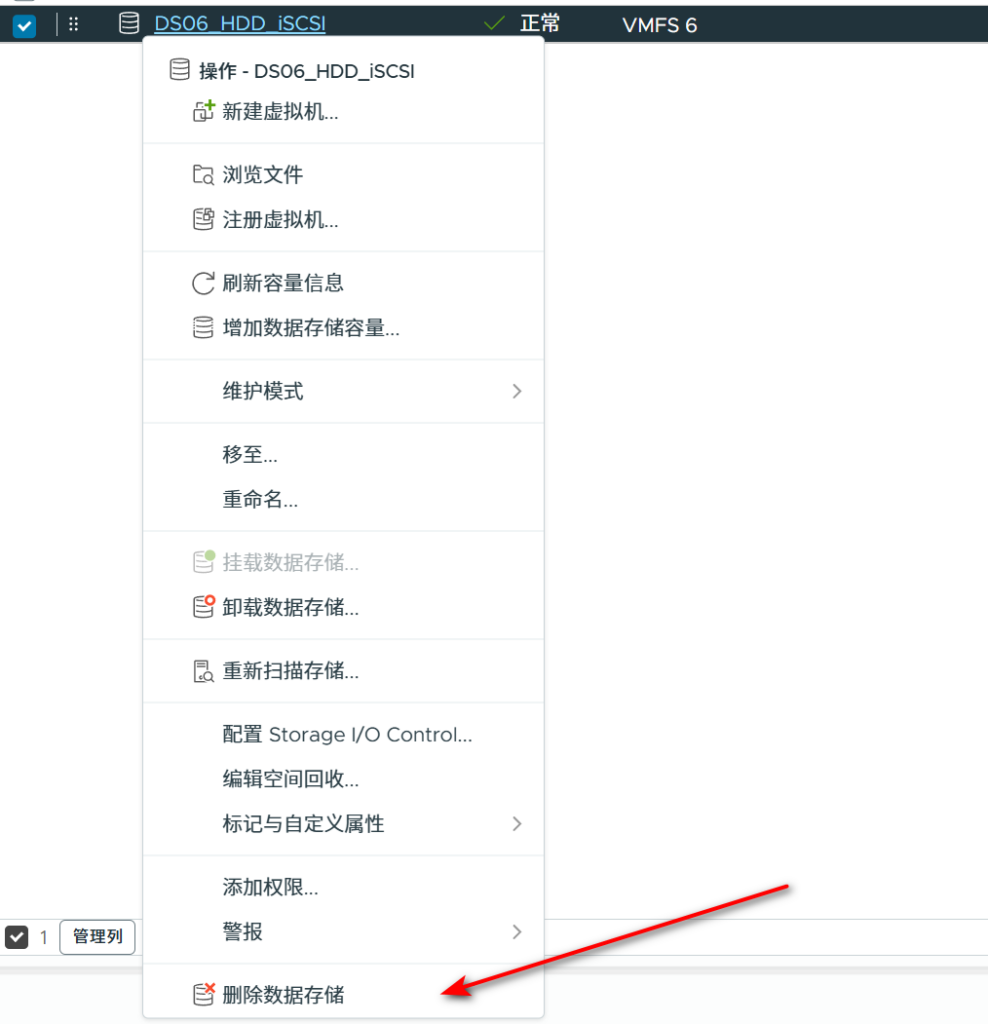
Task: Select 重命名... from the context menu
Action: pos(260,499)
